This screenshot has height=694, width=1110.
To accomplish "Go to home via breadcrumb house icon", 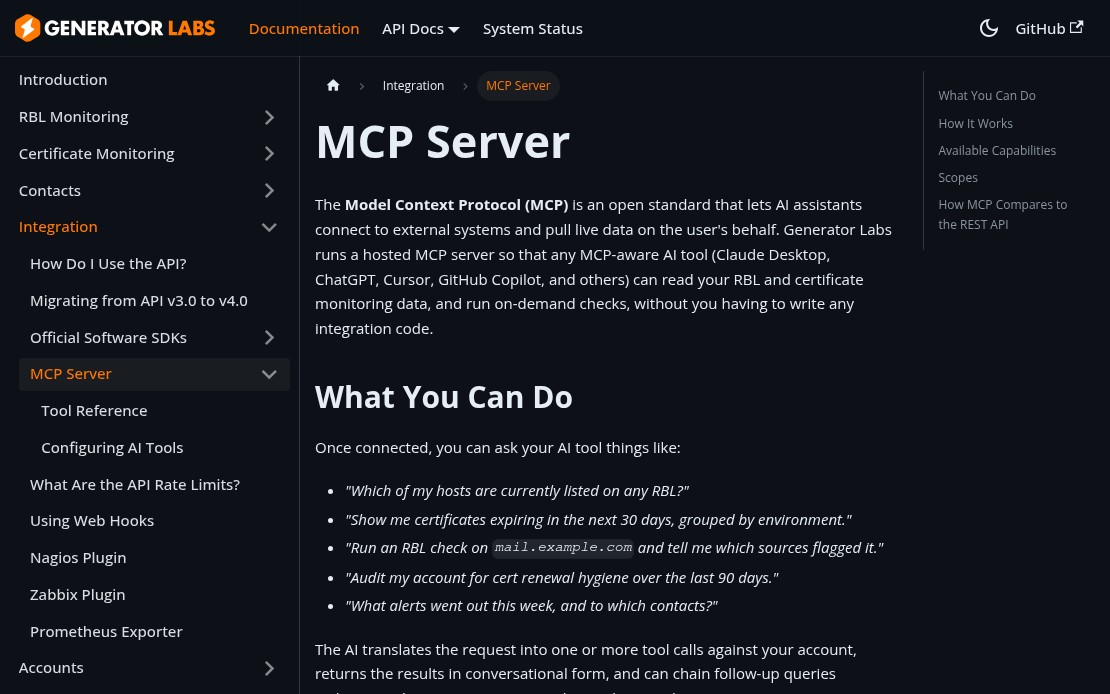I will (x=333, y=86).
